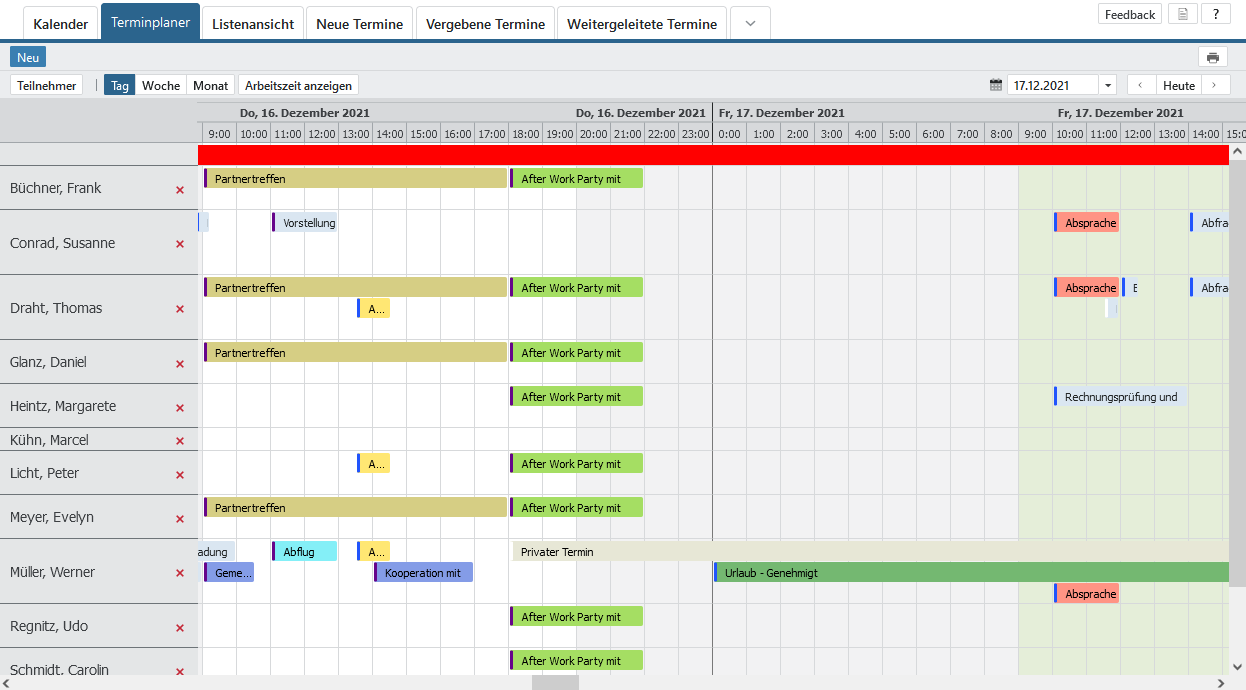The height and width of the screenshot is (690, 1246).
Task: Switch to Woche view
Action: 161,85
